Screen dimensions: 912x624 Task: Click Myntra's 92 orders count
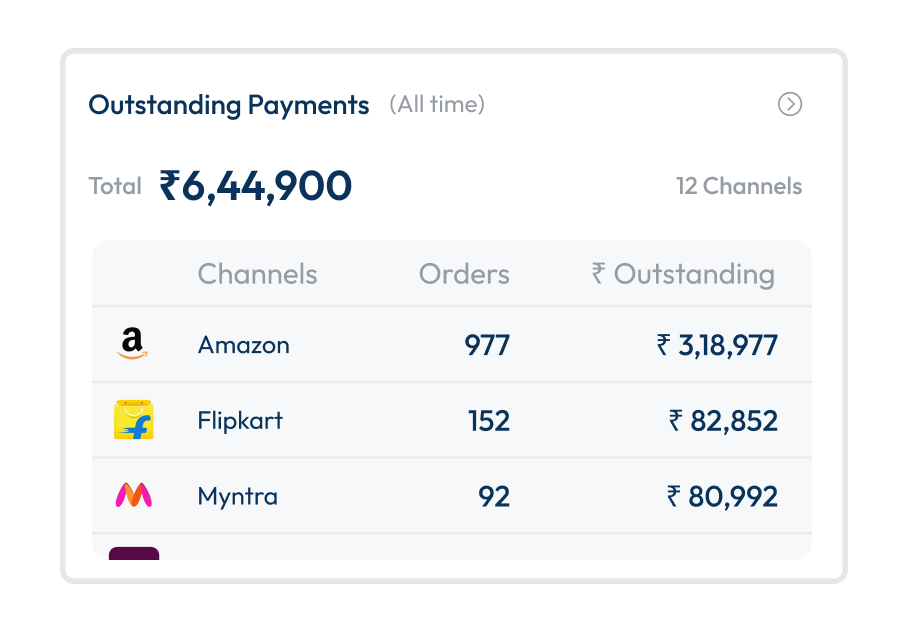tap(494, 496)
